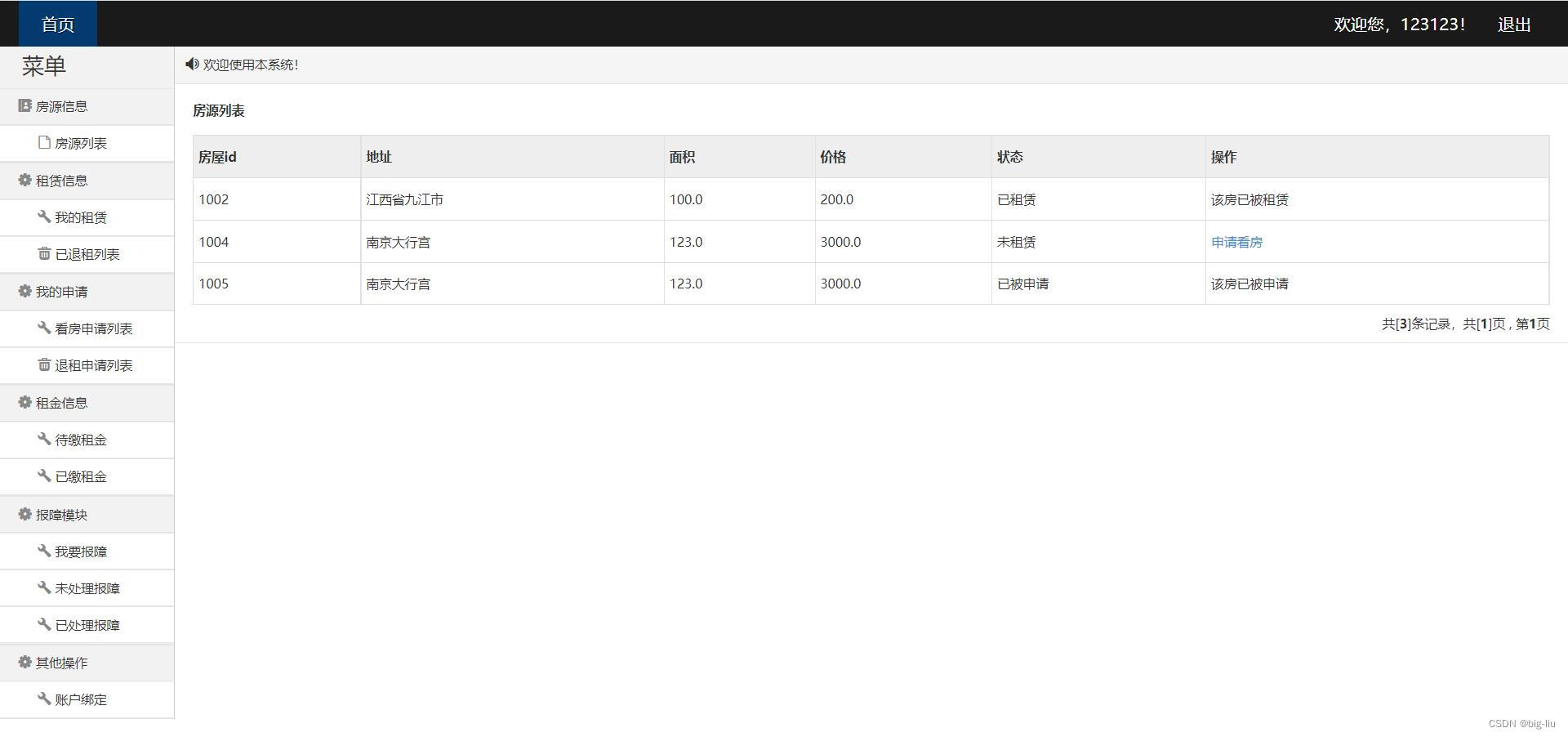Expand the 房源信息 menu section
Viewport: 1568px width, 737px height.
pos(87,106)
